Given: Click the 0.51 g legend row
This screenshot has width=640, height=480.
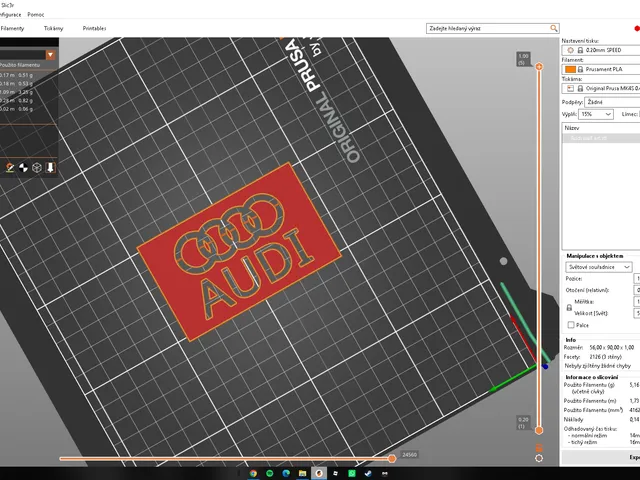Looking at the screenshot, I should coord(16,75).
